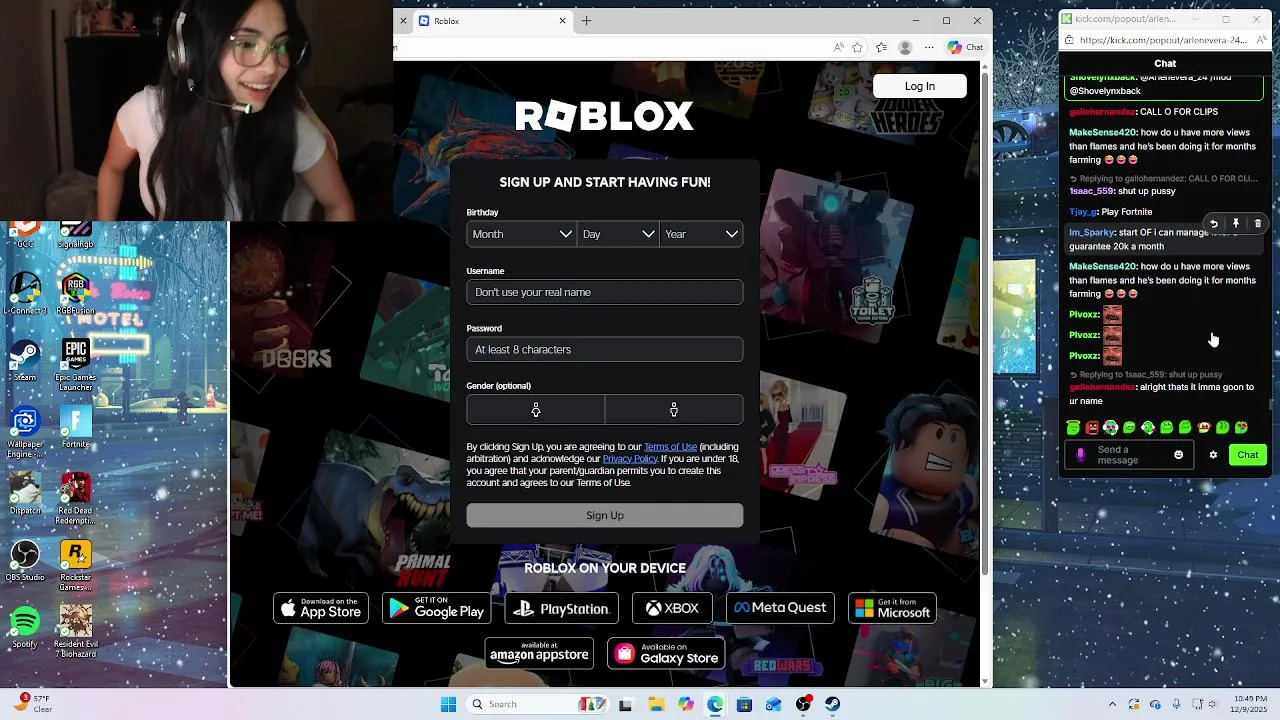
Task: Click the Send a message chat input
Action: (1130, 455)
